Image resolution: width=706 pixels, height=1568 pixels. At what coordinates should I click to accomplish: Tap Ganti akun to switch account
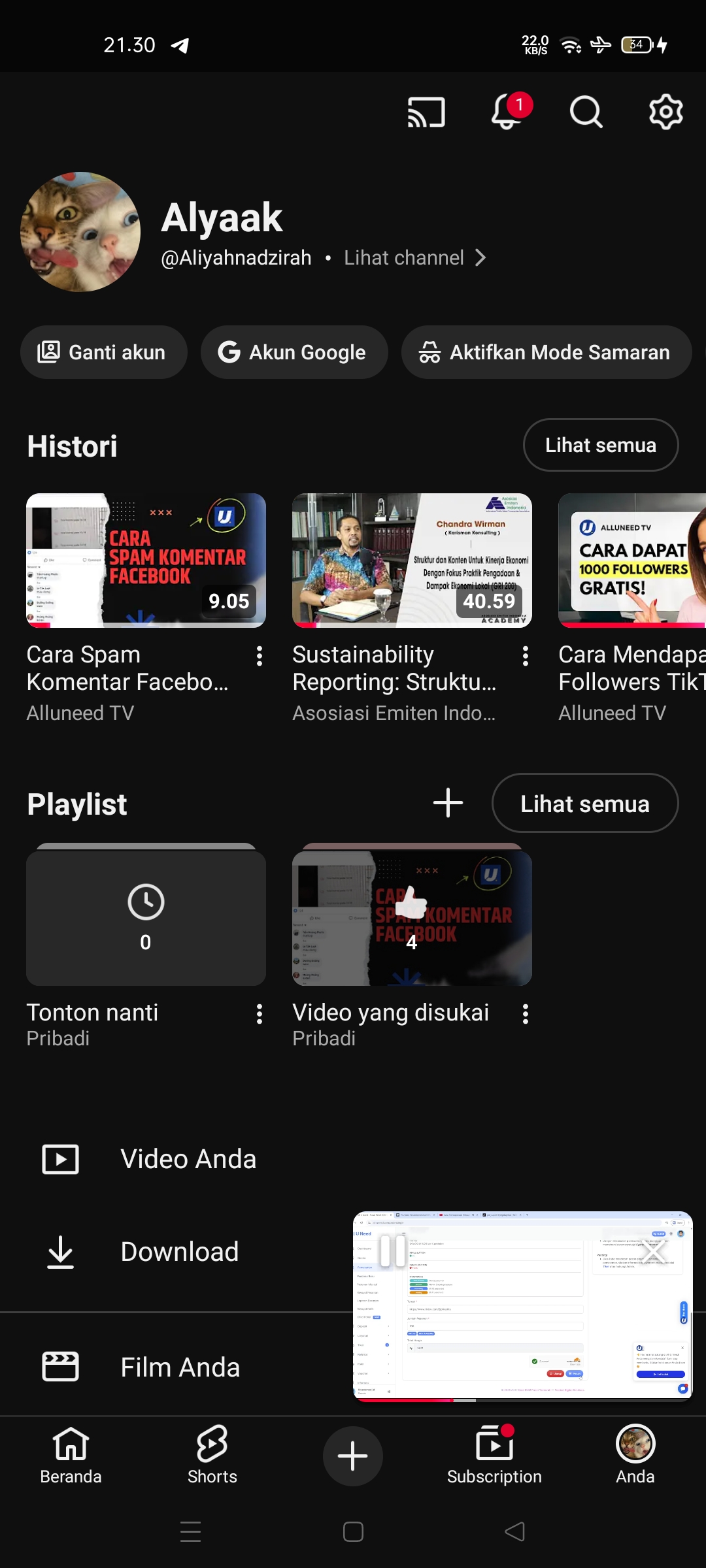click(x=103, y=352)
